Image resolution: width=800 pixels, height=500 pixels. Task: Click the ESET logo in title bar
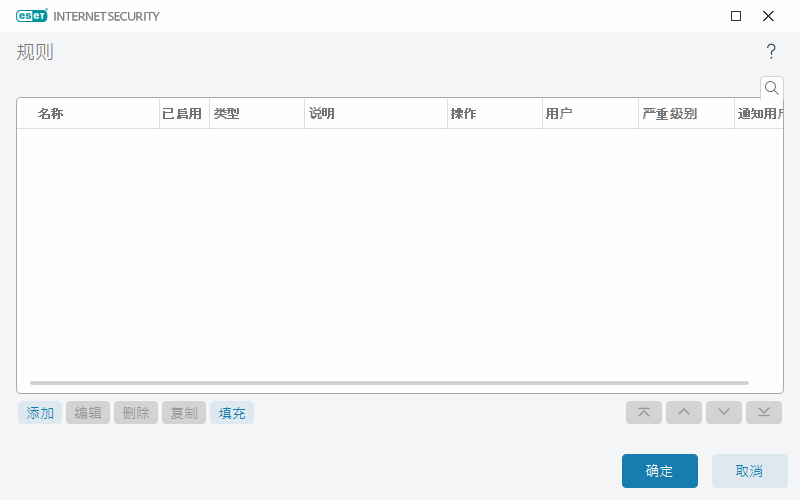coord(32,16)
